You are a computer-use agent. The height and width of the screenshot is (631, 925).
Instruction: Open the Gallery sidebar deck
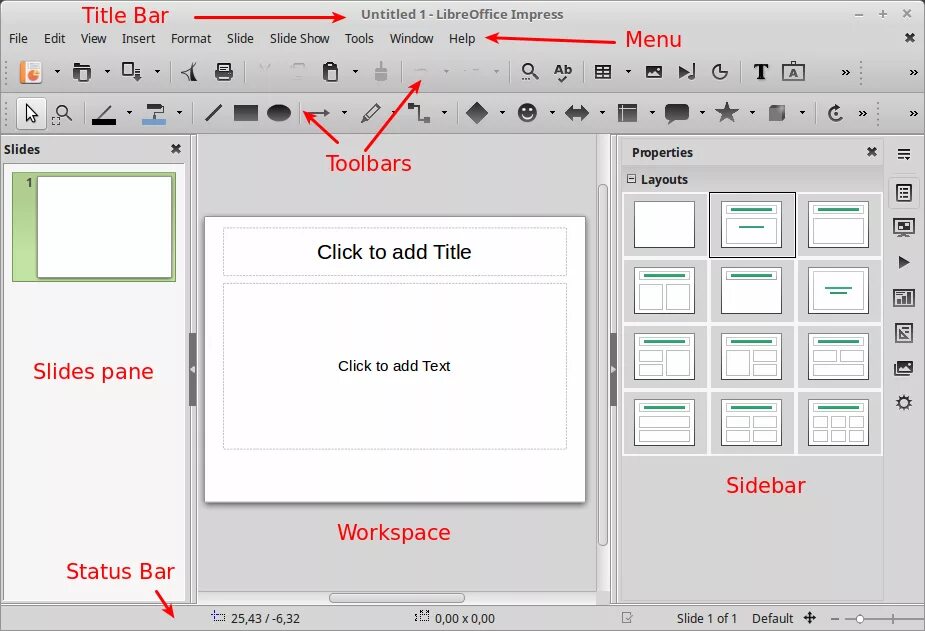click(904, 368)
